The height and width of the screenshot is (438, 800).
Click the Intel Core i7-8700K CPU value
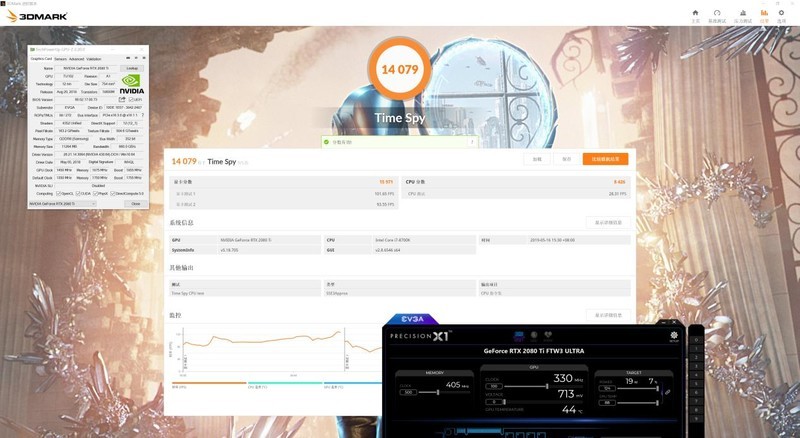392,240
